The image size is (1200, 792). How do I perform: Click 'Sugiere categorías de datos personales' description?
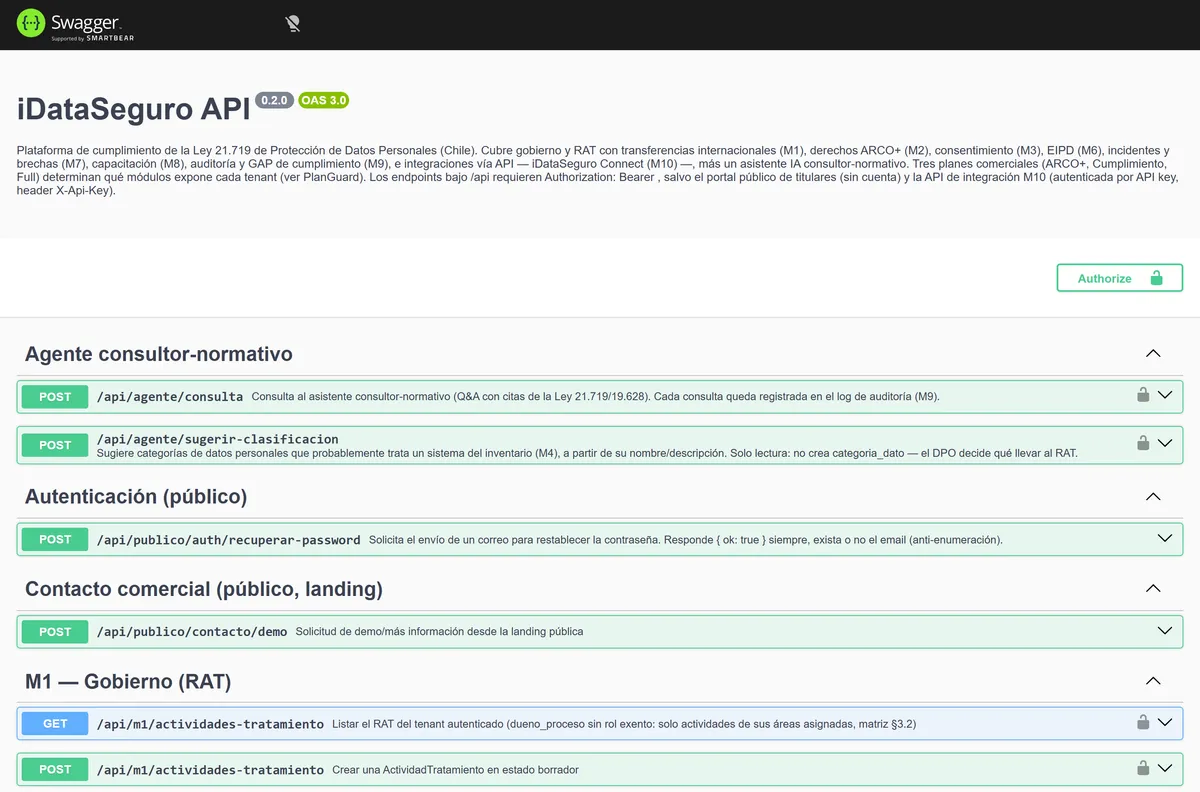[x=587, y=454]
